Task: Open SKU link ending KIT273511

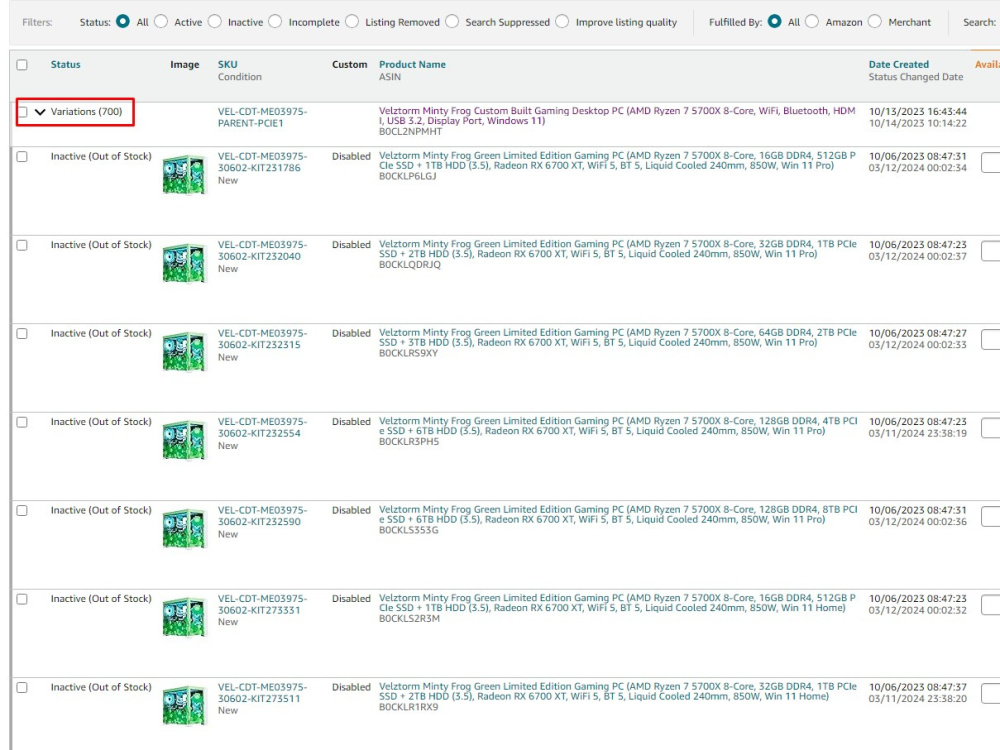Action: point(262,693)
